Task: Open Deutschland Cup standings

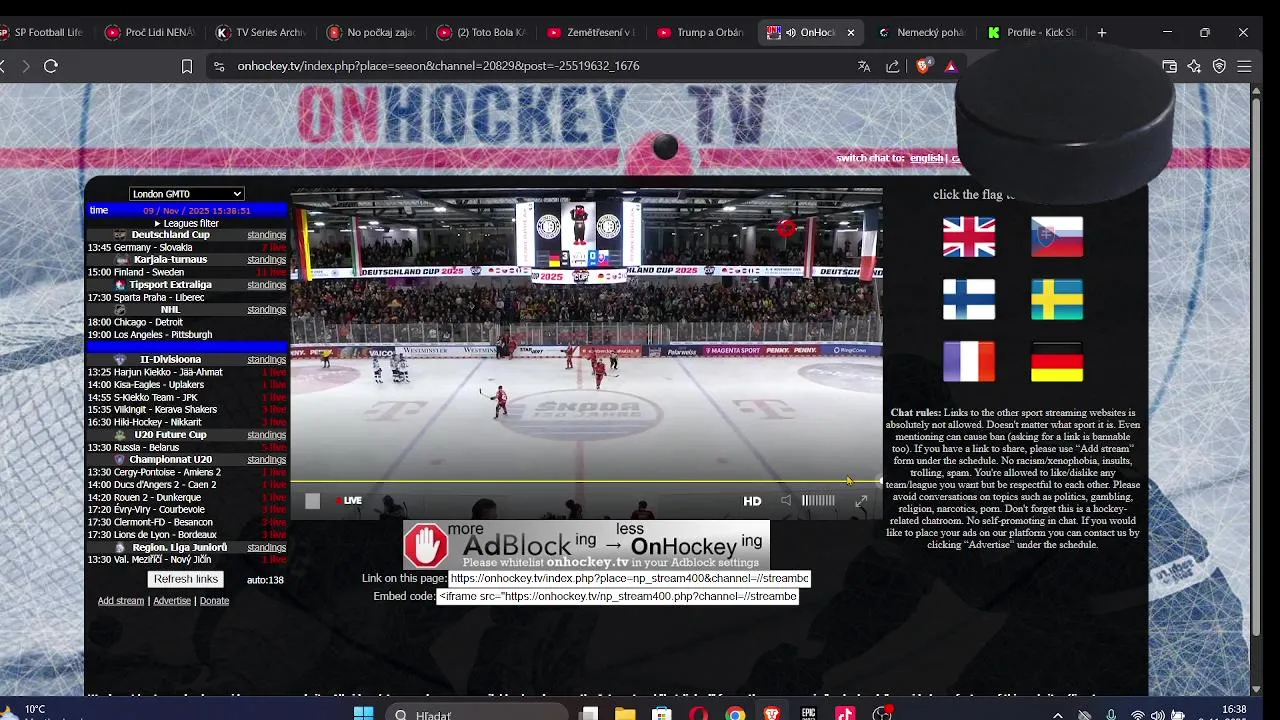Action: tap(267, 235)
